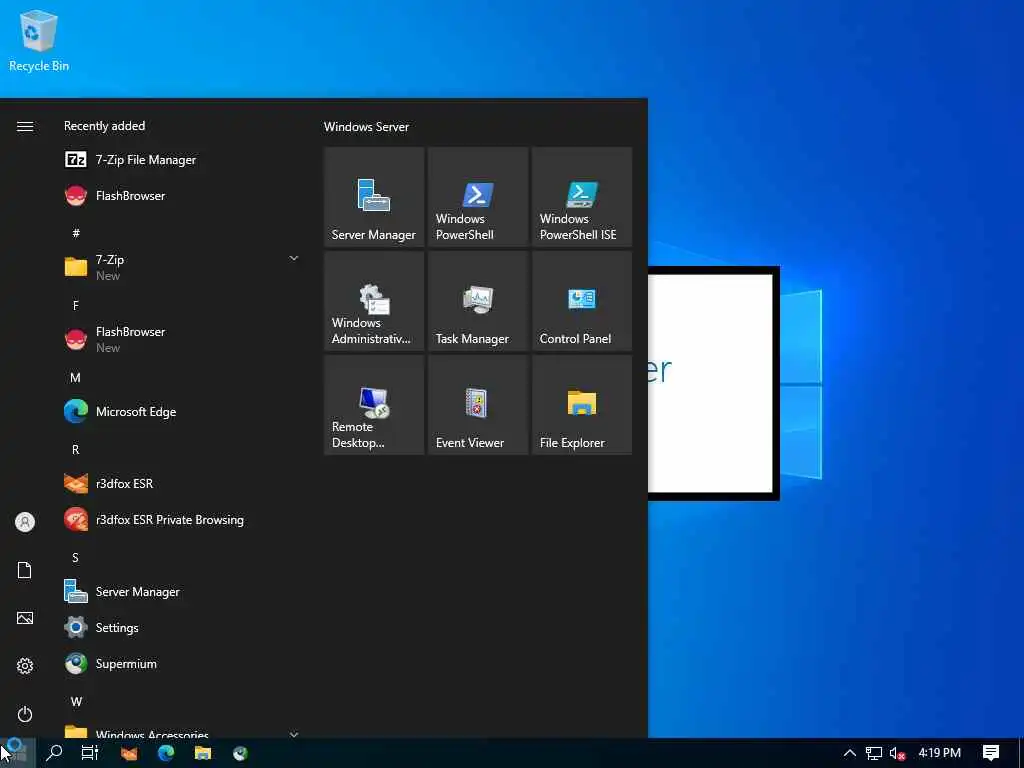The width and height of the screenshot is (1024, 768).
Task: Launch Supermium from the taskbar
Action: [x=240, y=753]
